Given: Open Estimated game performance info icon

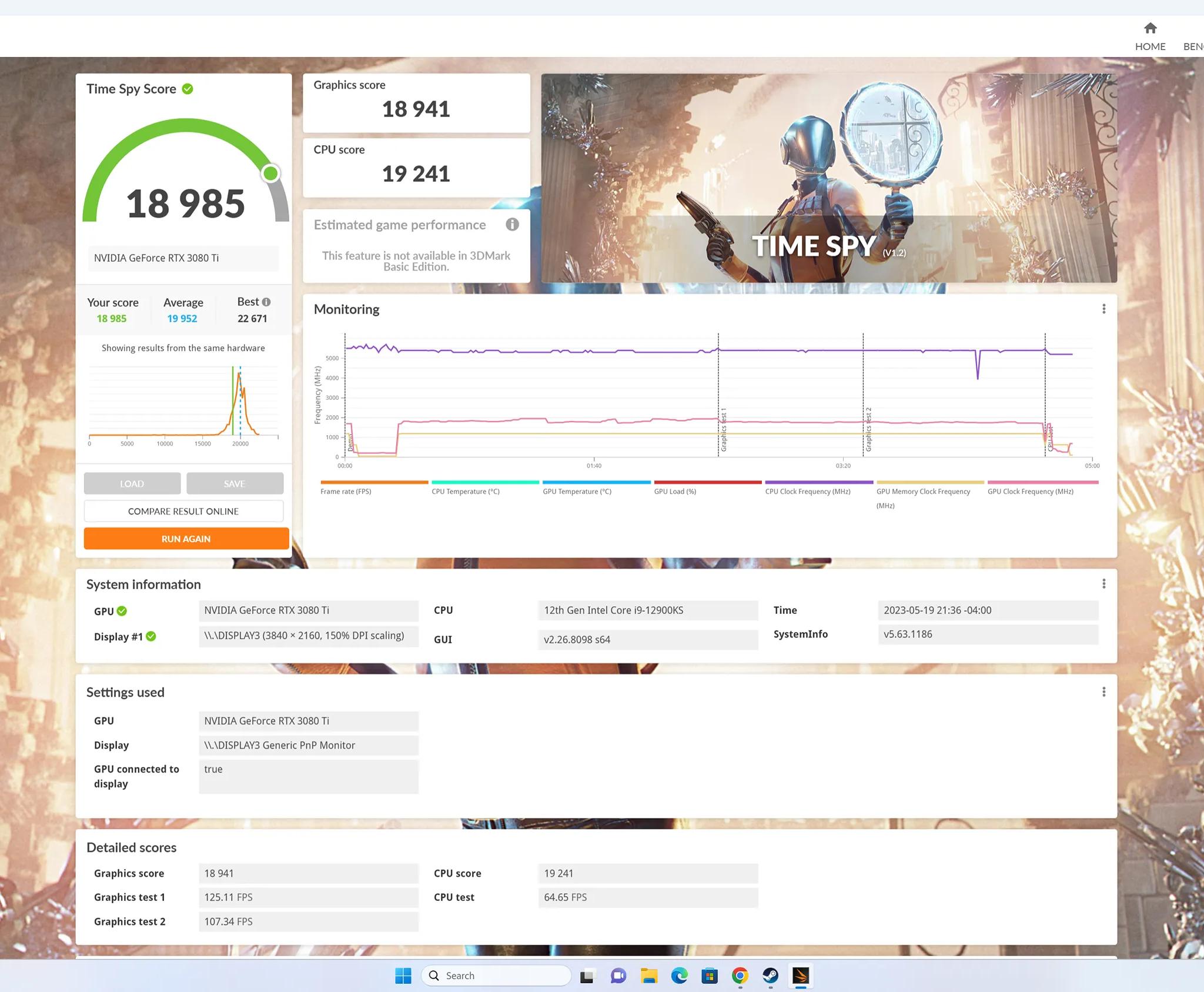Looking at the screenshot, I should (x=513, y=225).
